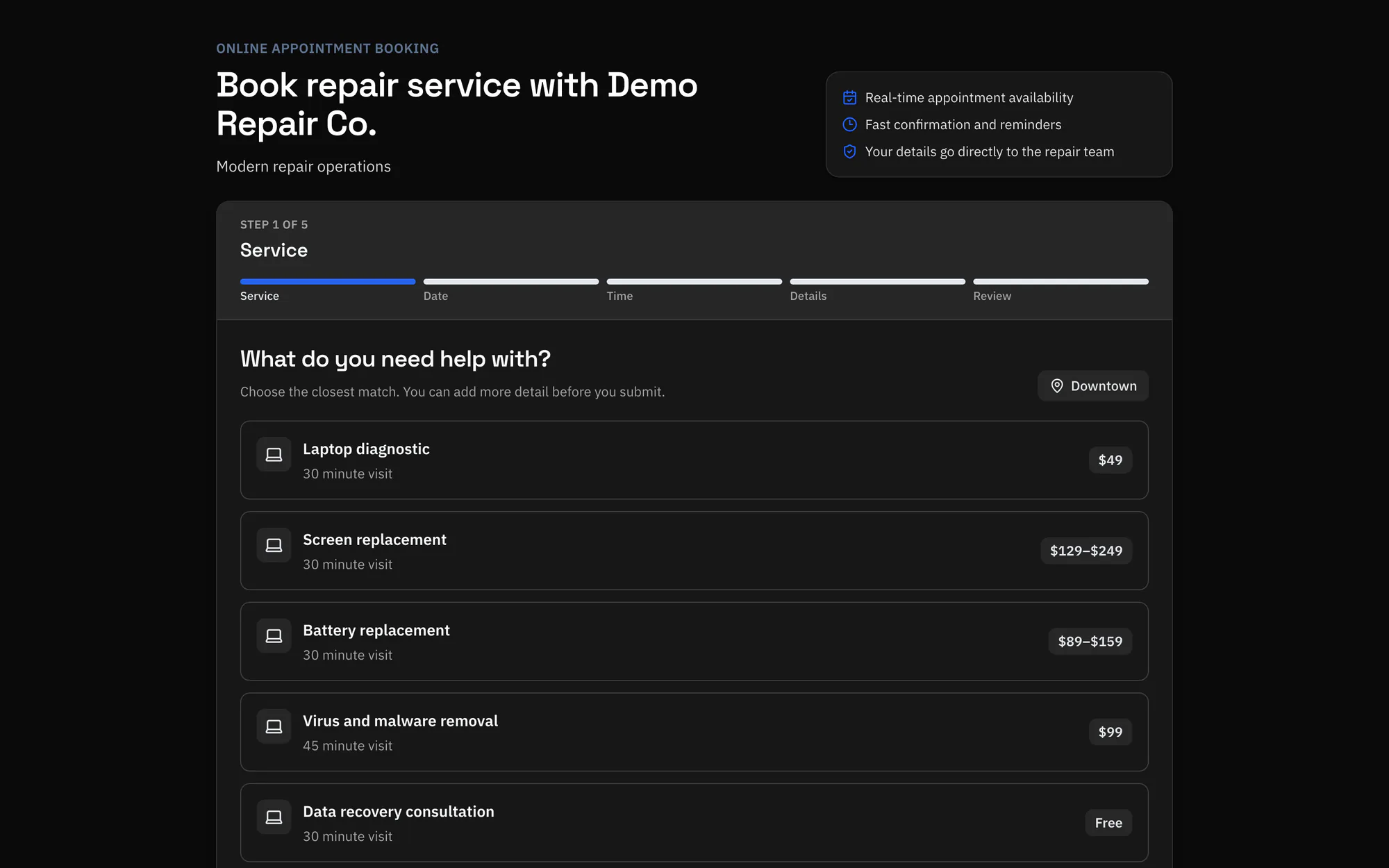1389x868 pixels.
Task: Click the laptop icon beside Laptop diagnostic
Action: click(274, 455)
